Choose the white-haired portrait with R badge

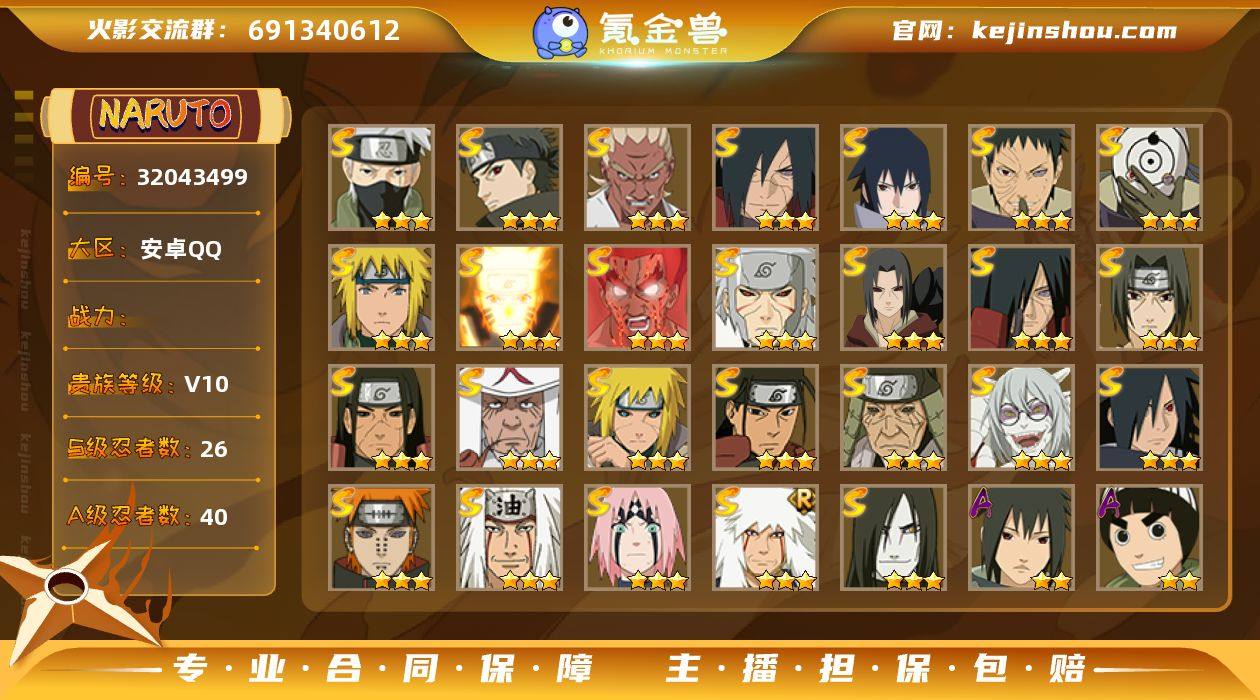coord(766,537)
